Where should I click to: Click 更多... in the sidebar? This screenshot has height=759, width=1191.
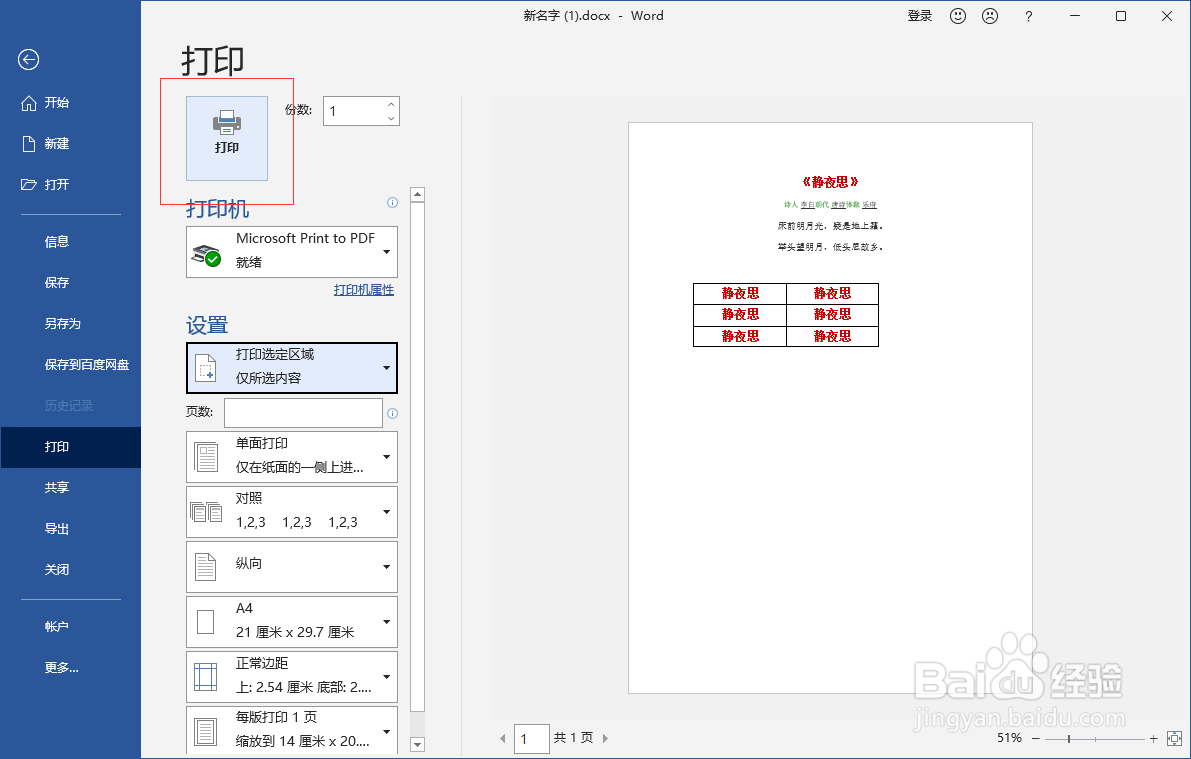click(71, 668)
